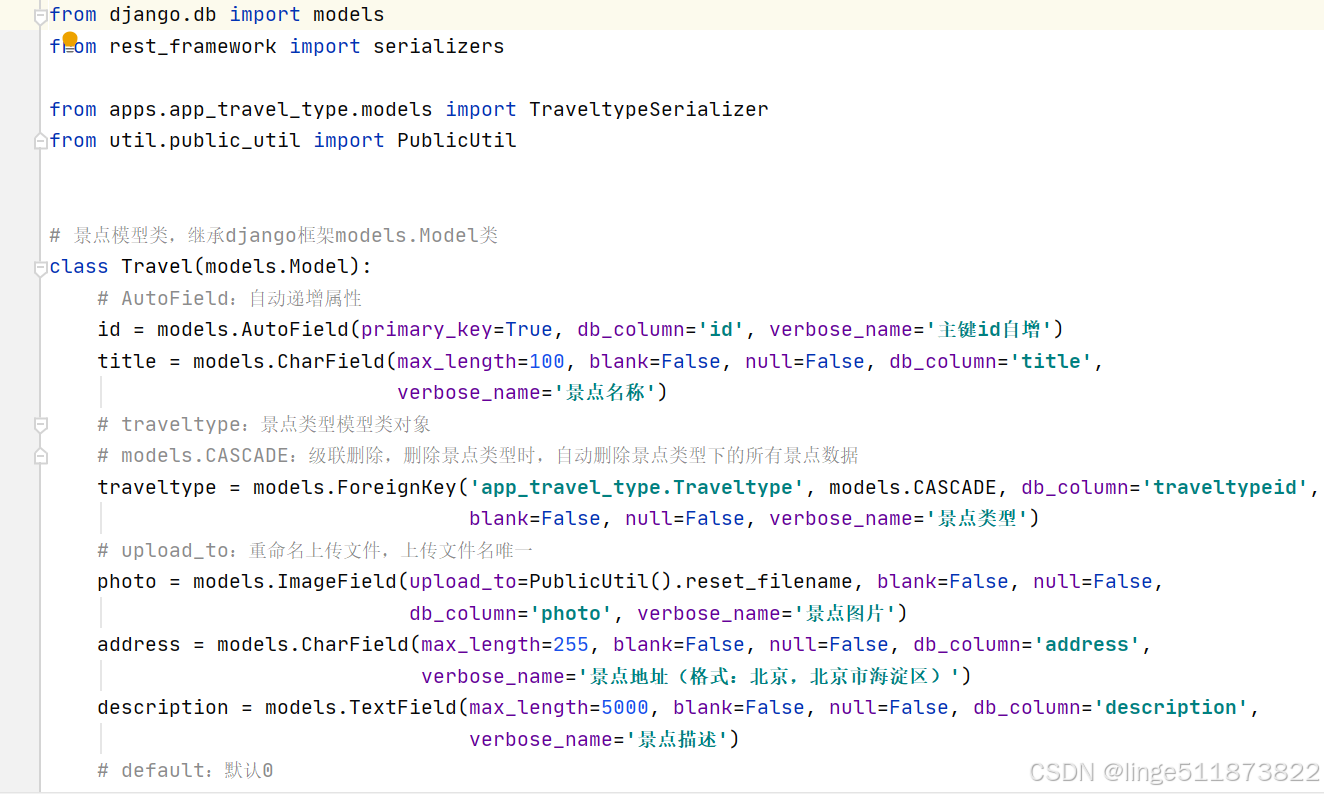
Task: Click 'reset_filename' method name
Action: point(769,582)
